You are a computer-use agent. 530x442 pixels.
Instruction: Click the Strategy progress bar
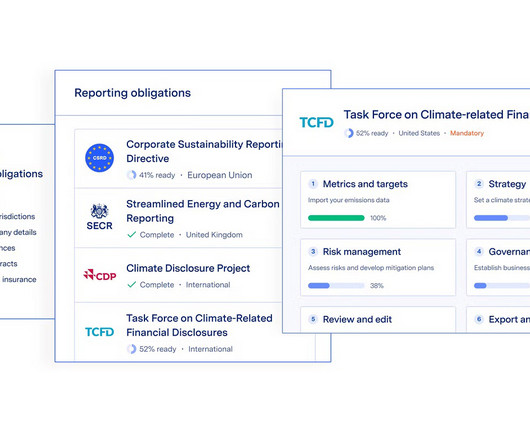click(x=502, y=218)
